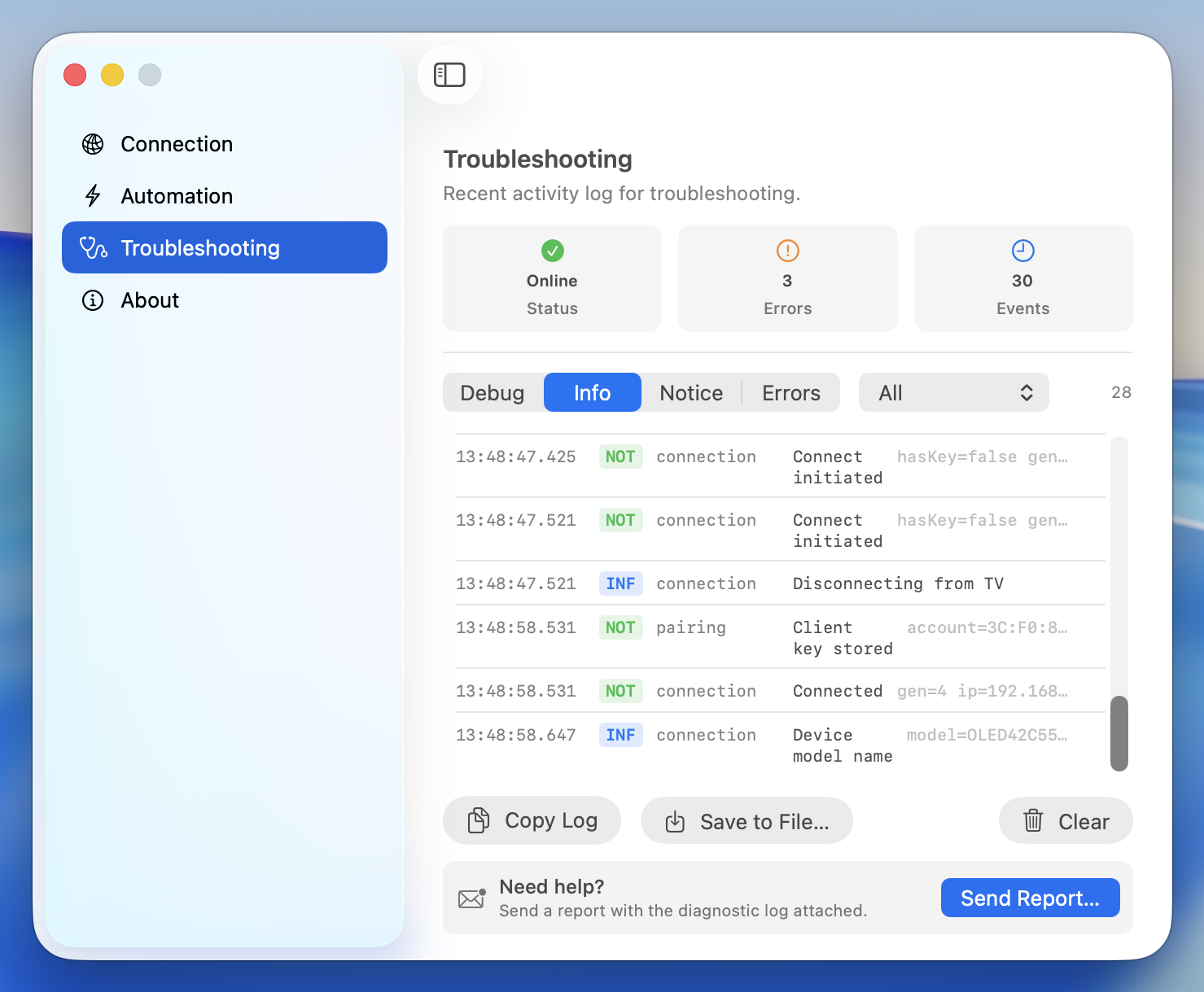
Task: Toggle the sidebar panel icon
Action: (449, 75)
